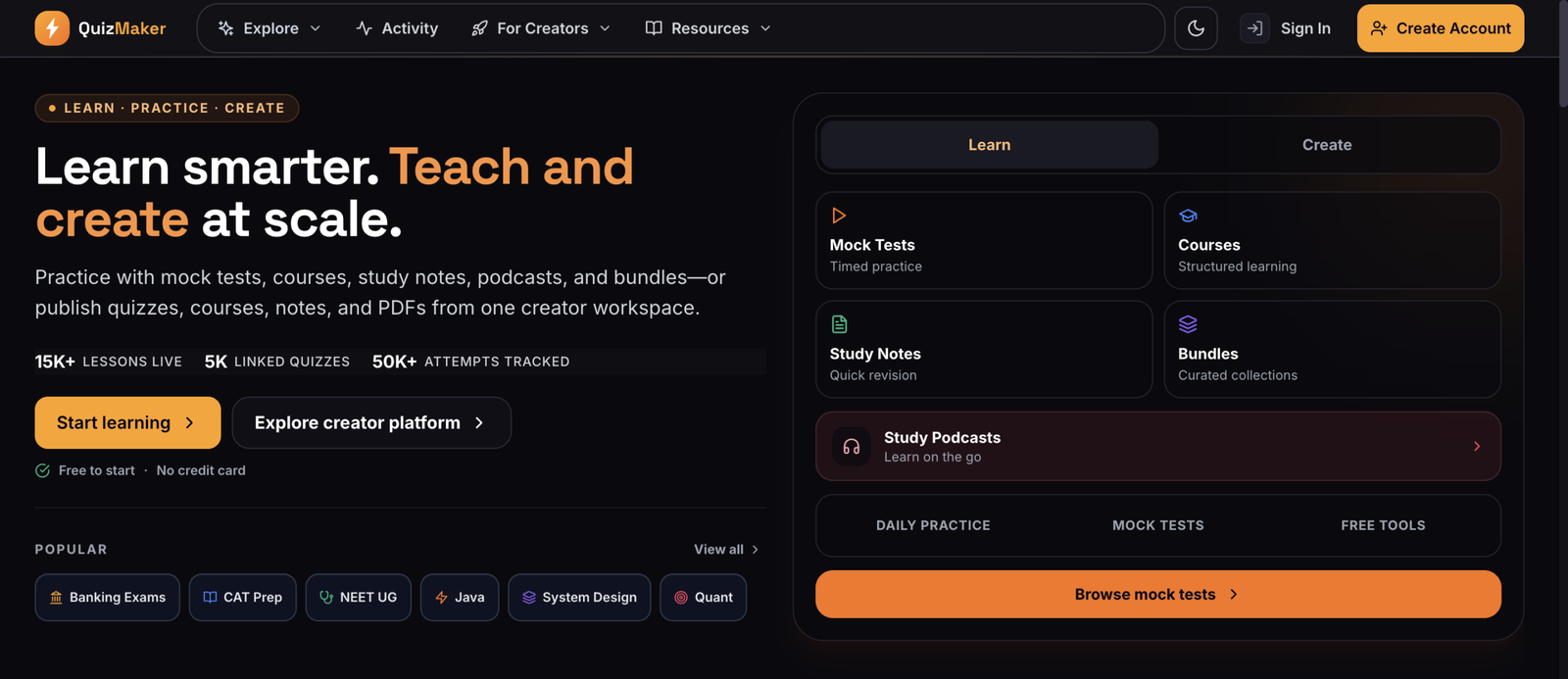Screen dimensions: 1568x679
Task: Click the sign-in arrow icon
Action: [1254, 28]
